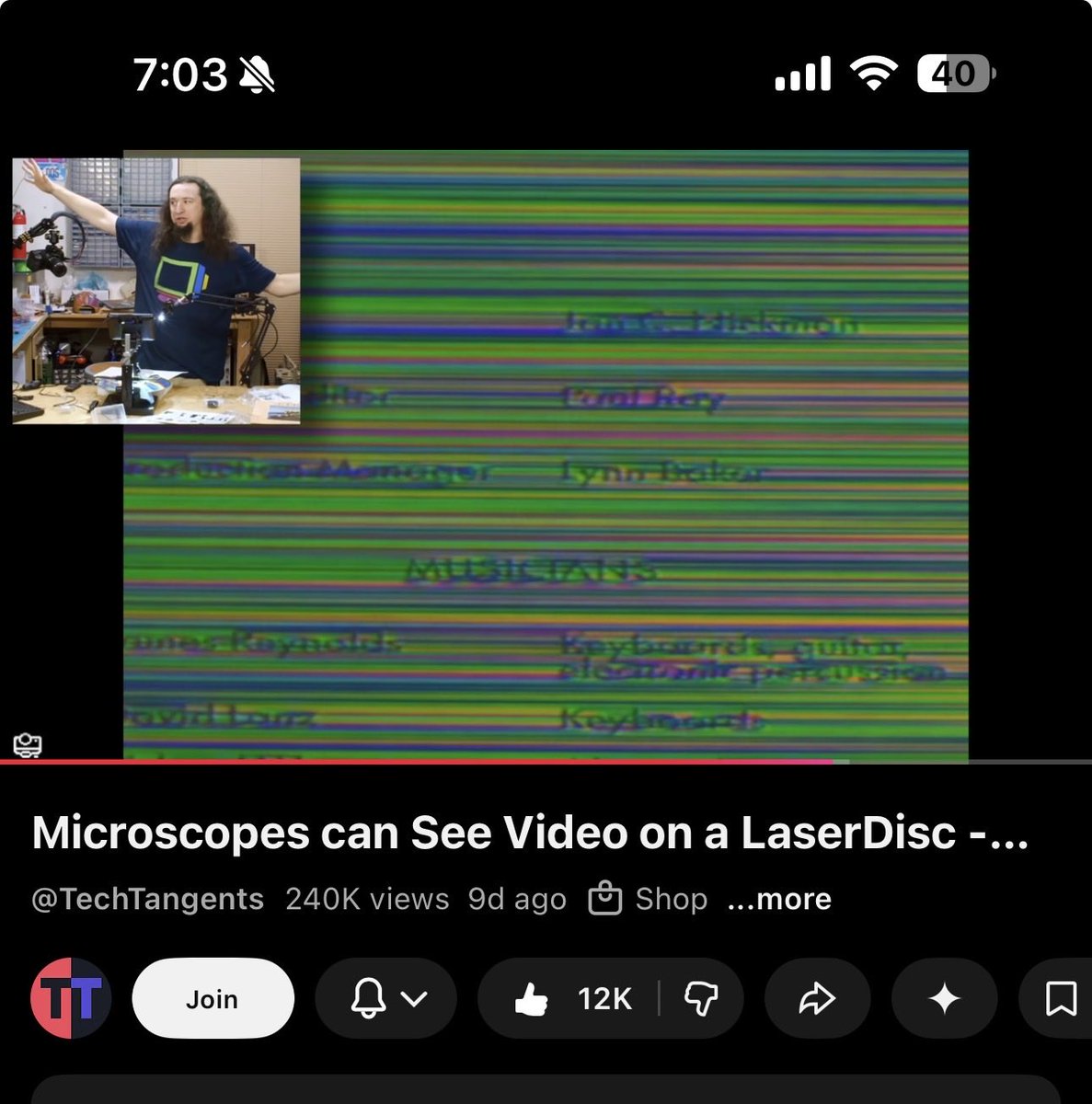Tap the thumbs down dislike icon
Image resolution: width=1092 pixels, height=1104 pixels.
(701, 998)
